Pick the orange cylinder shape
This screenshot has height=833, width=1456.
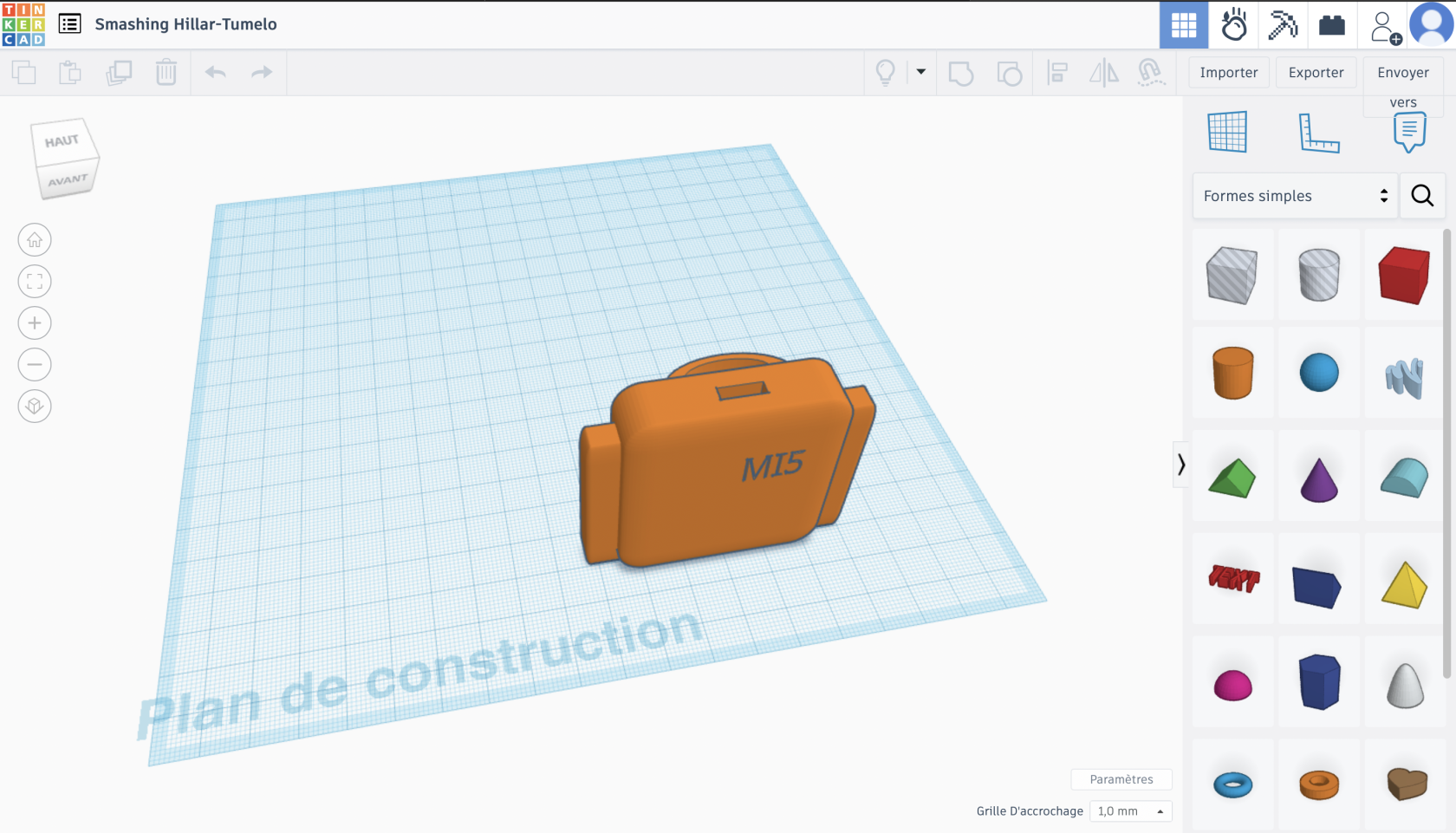point(1232,373)
